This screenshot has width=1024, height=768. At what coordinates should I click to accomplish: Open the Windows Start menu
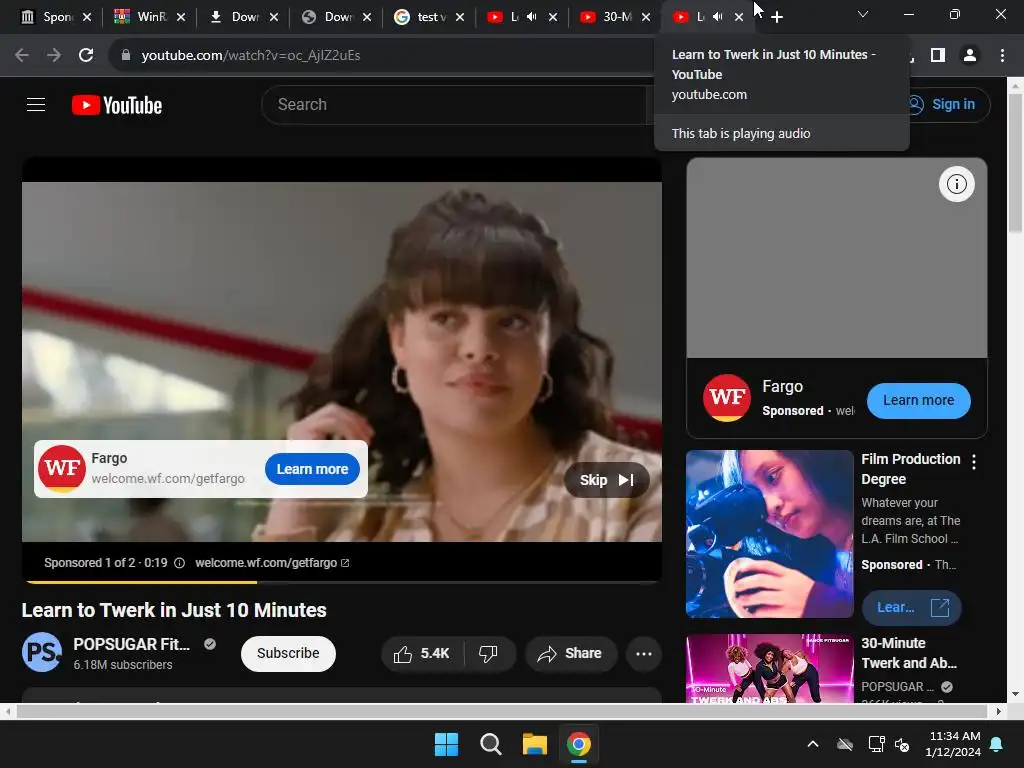[x=447, y=744]
